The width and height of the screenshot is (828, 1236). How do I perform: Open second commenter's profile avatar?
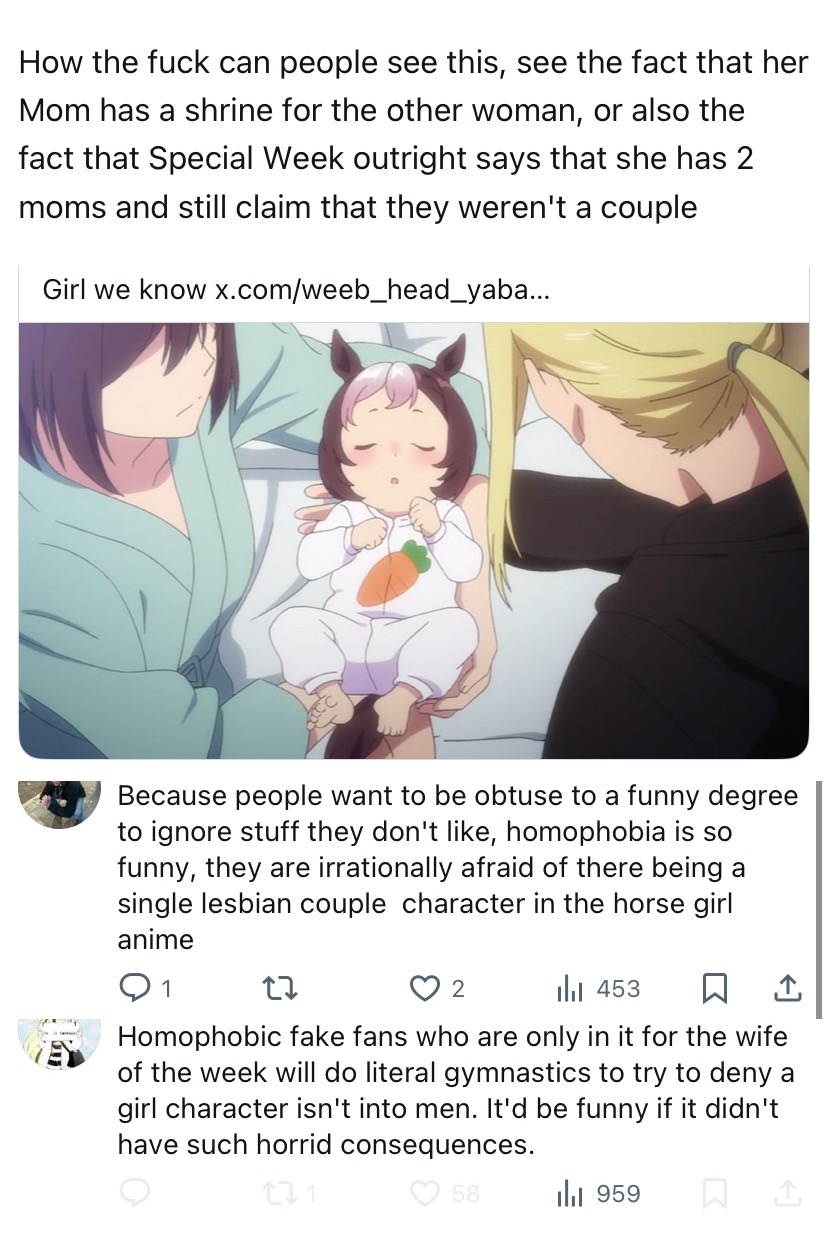point(60,1044)
